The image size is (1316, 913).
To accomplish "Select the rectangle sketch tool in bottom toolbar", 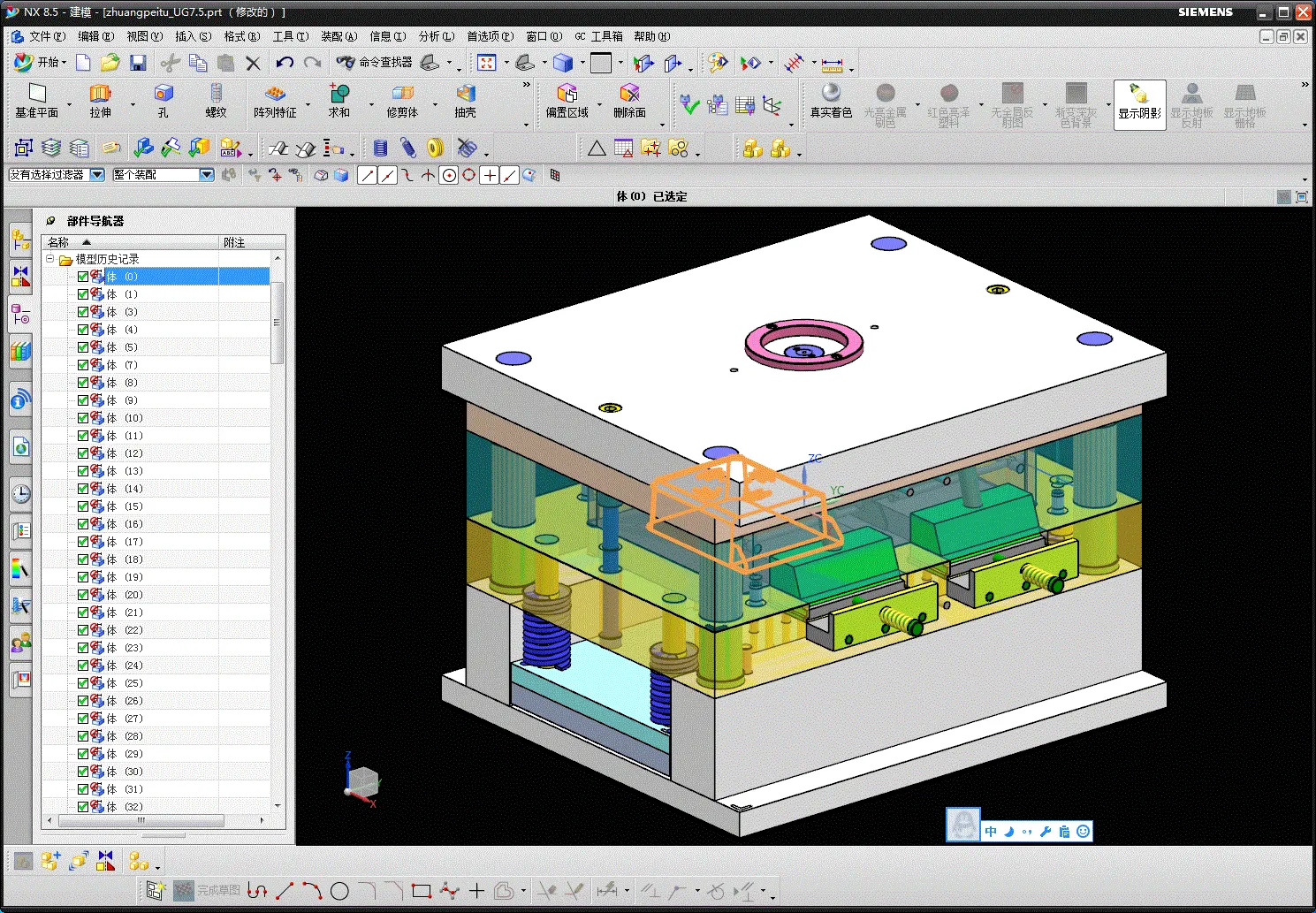I will tap(422, 891).
